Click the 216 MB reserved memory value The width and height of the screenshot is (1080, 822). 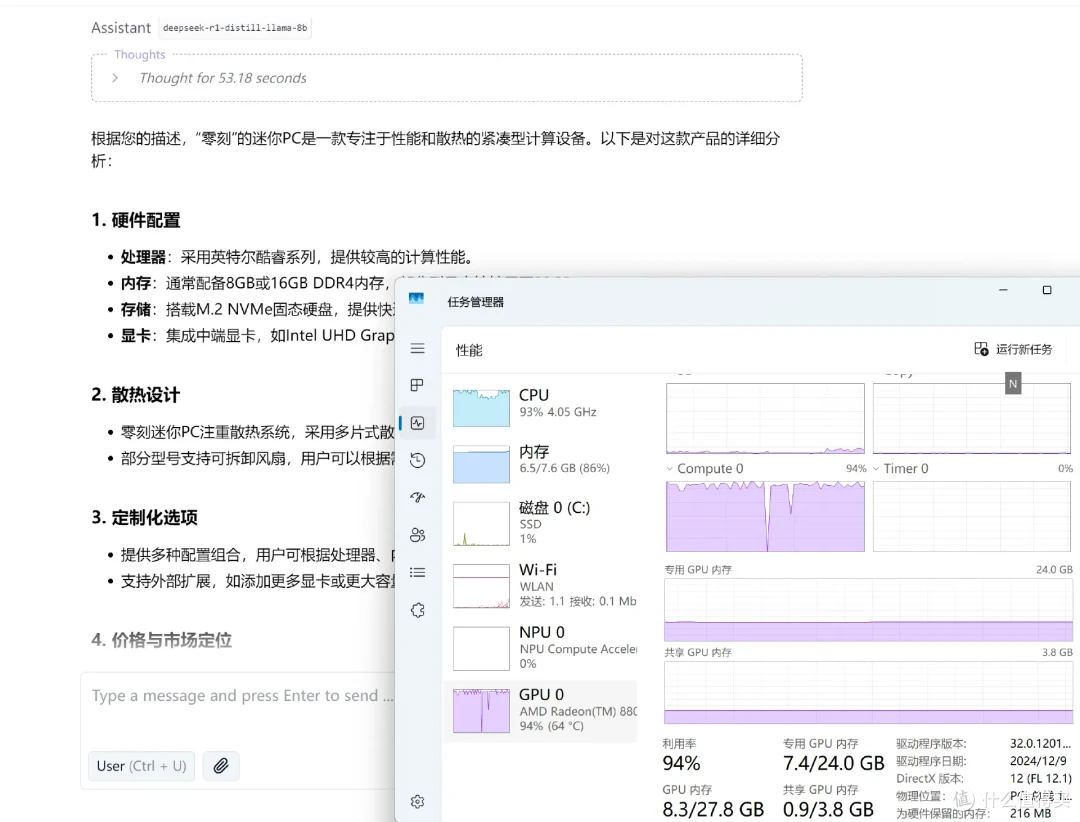click(x=1030, y=814)
